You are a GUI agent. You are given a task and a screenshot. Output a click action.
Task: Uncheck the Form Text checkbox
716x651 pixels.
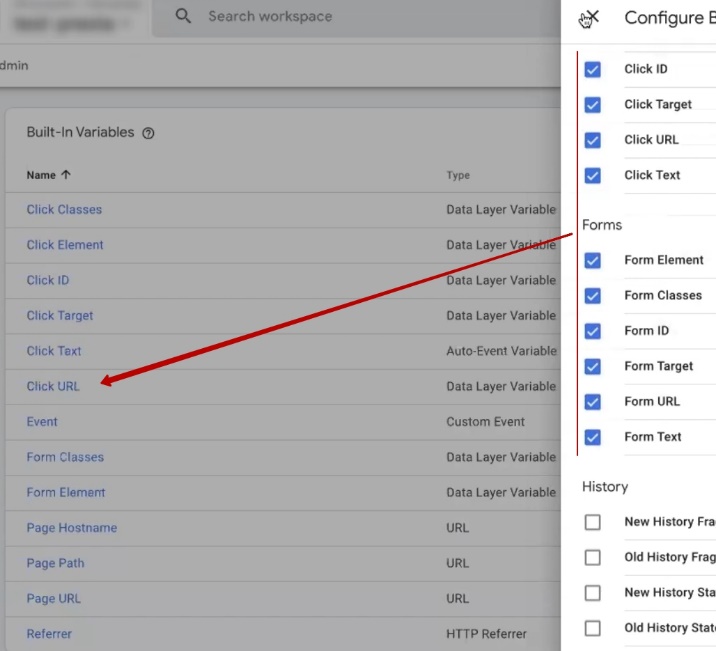click(x=593, y=437)
